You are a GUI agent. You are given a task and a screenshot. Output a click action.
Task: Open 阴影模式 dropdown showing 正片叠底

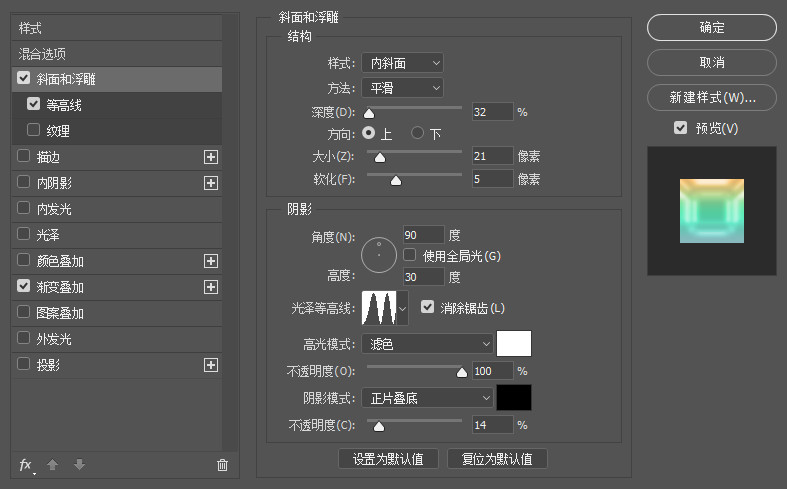[428, 398]
